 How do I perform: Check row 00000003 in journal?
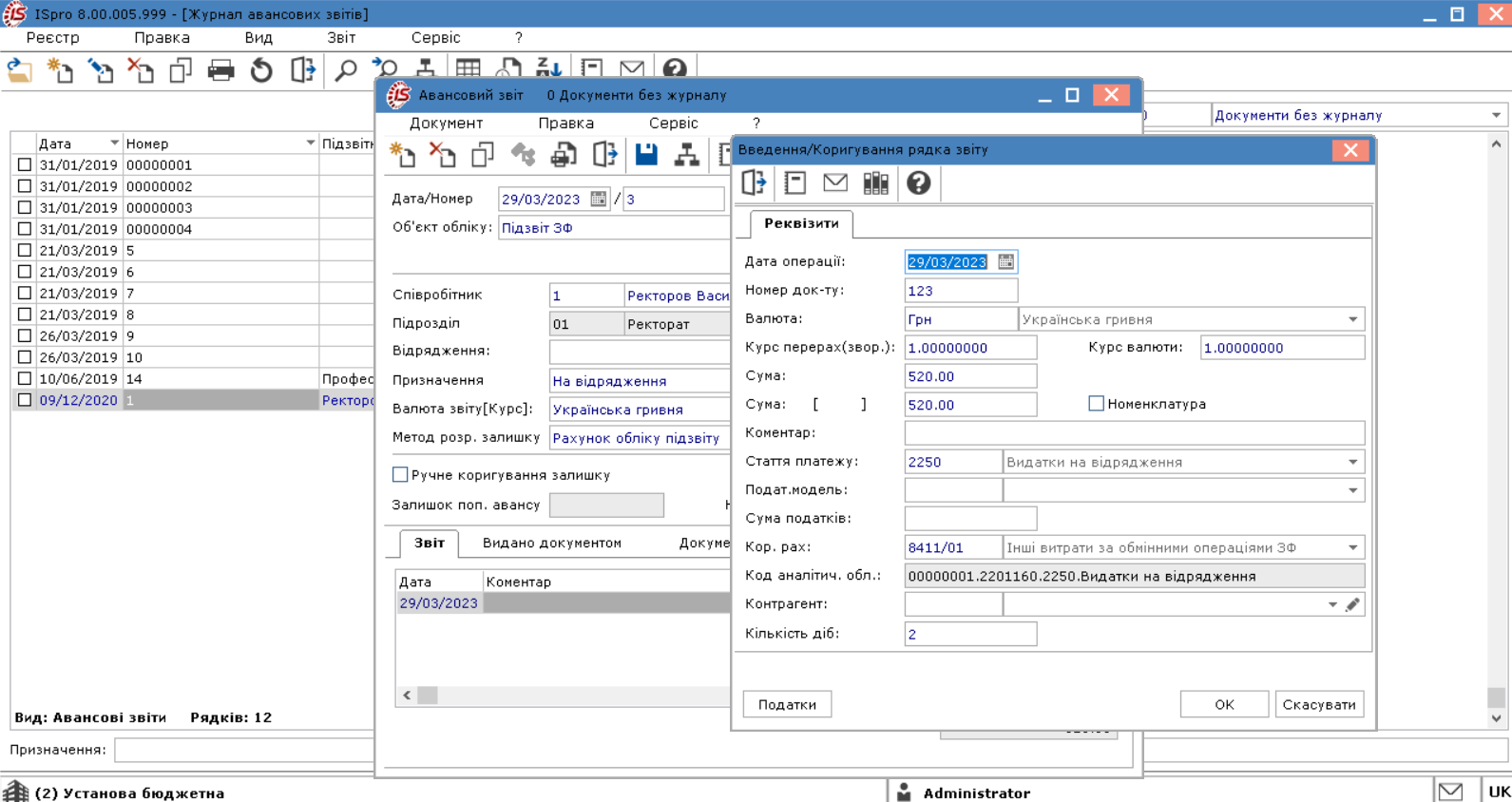[x=25, y=207]
